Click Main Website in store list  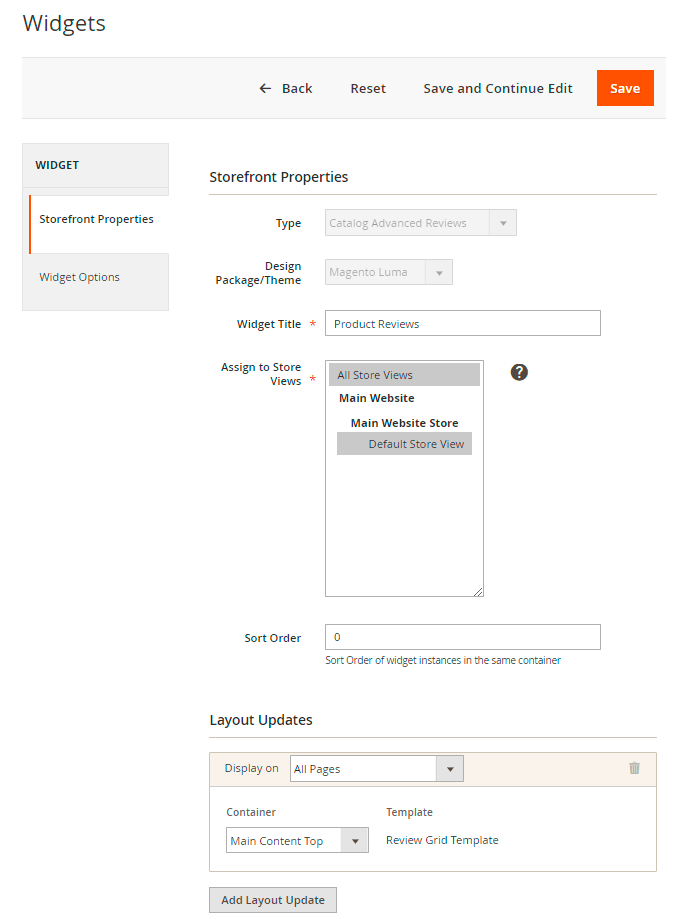377,398
